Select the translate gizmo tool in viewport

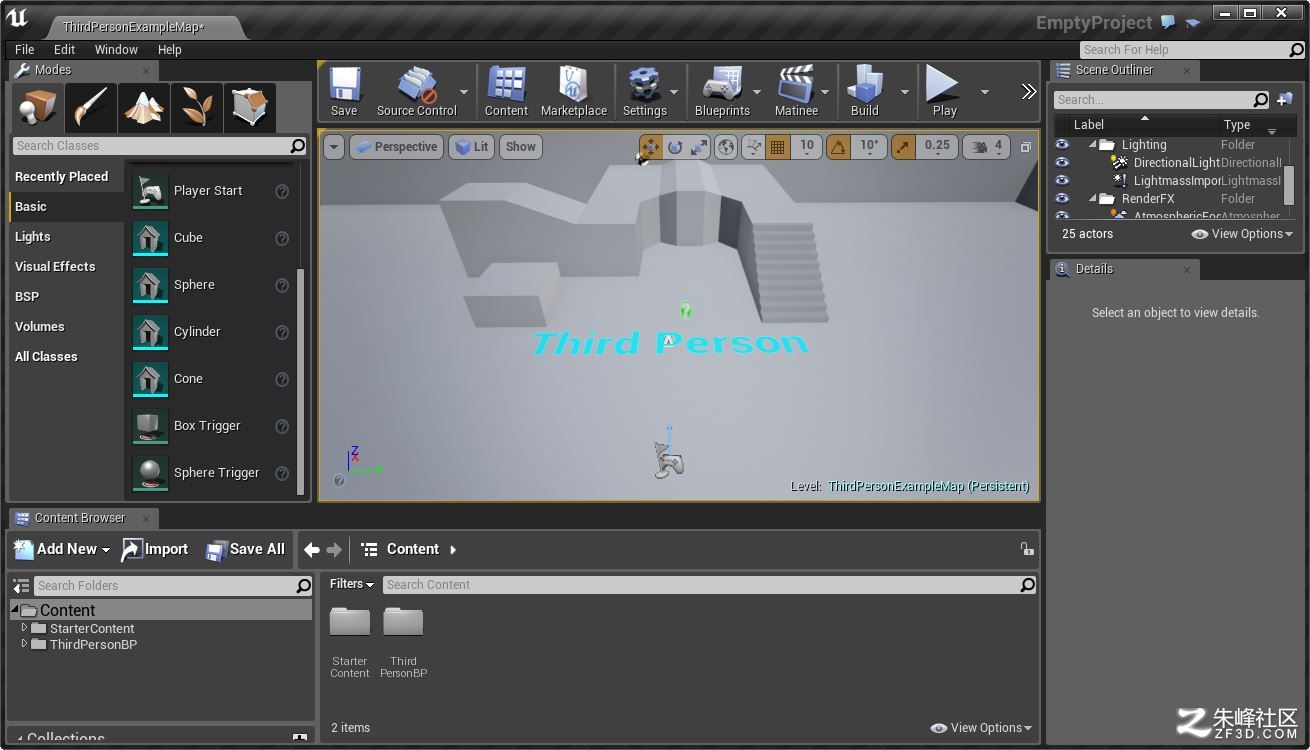[x=651, y=147]
